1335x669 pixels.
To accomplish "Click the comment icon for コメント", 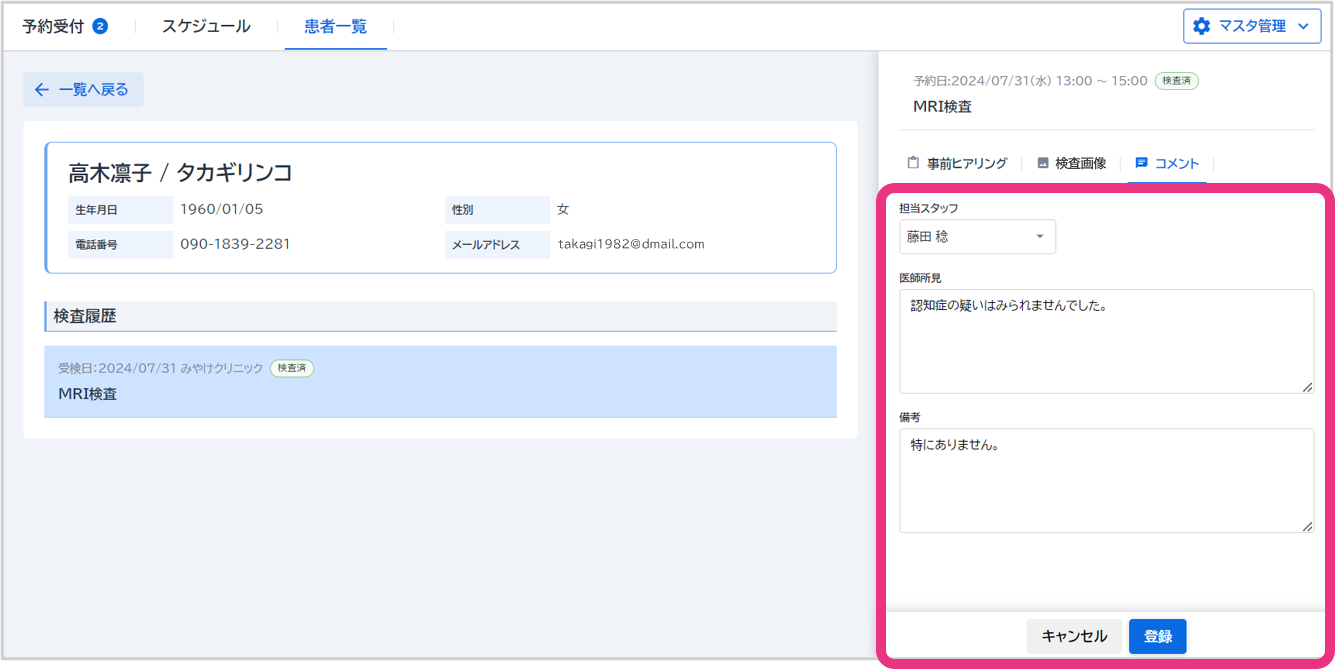I will (1141, 163).
